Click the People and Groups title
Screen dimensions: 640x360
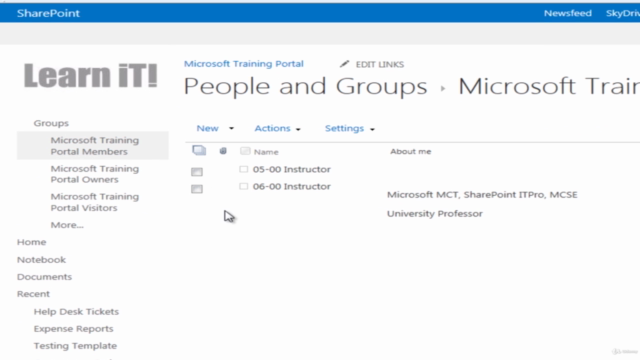305,86
